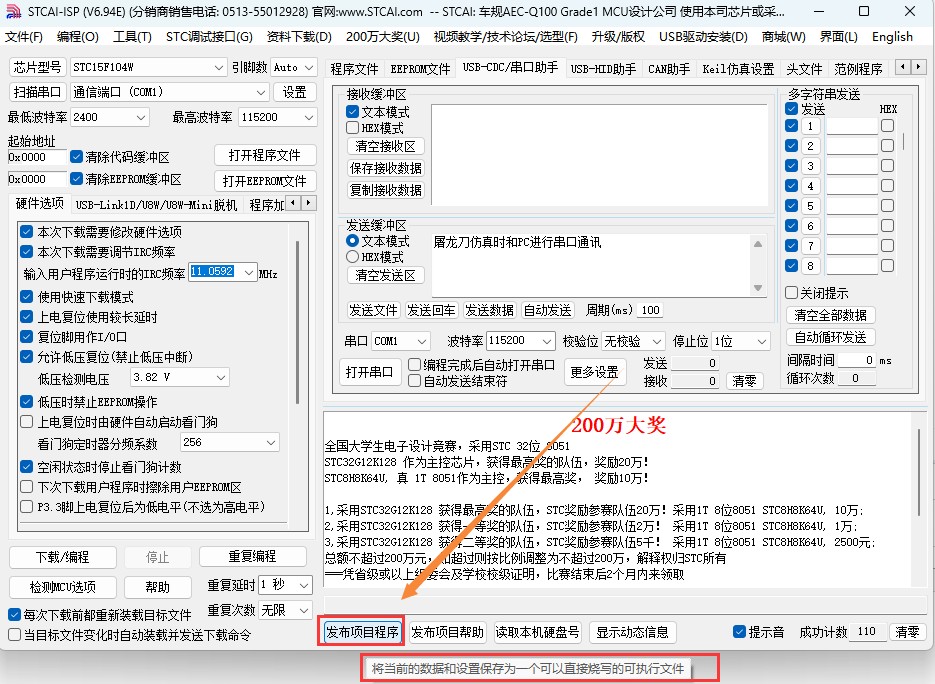Click the 发布项目程序 button

tap(362, 632)
